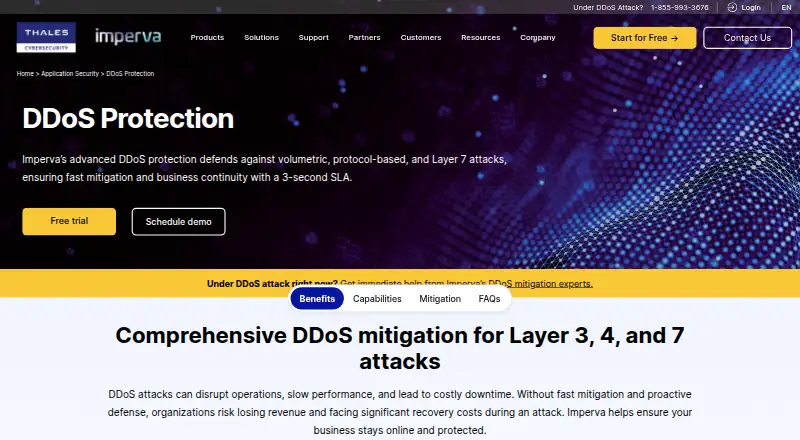
Task: Click the DDoS Protection breadcrumb
Action: (130, 74)
